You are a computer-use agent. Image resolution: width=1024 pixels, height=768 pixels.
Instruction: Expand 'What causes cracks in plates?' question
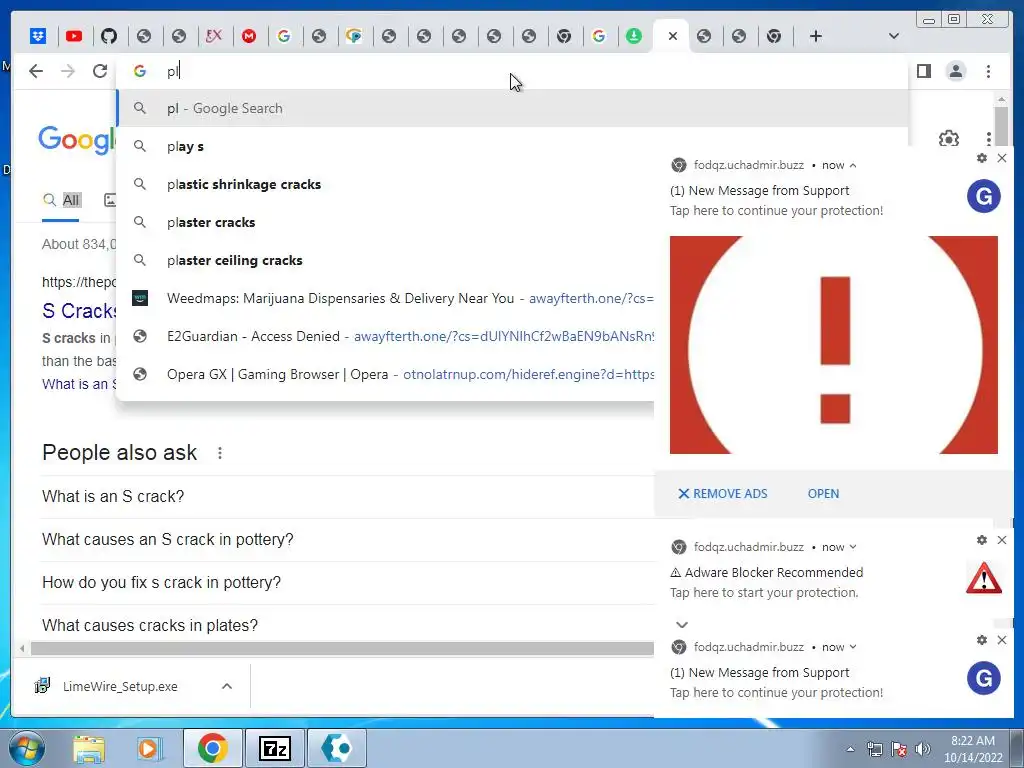tap(347, 626)
